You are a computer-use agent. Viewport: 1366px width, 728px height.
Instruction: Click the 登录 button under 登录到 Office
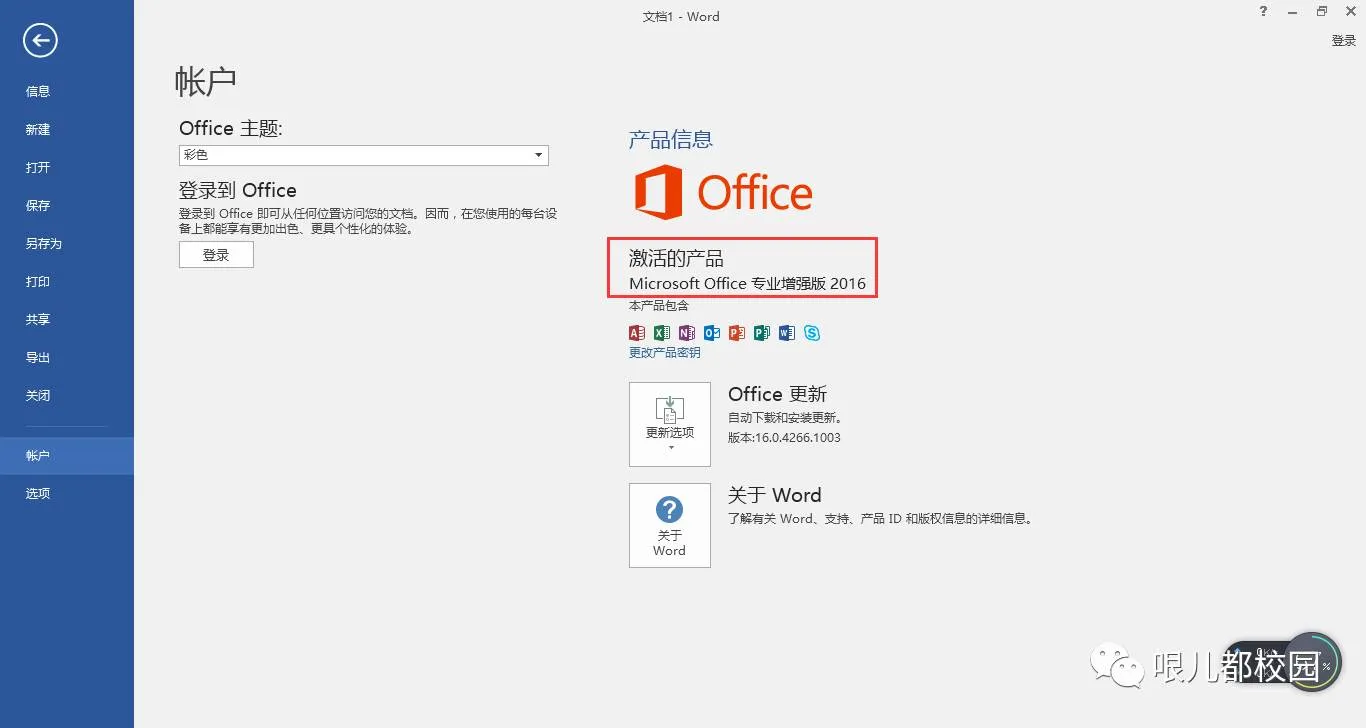[216, 255]
